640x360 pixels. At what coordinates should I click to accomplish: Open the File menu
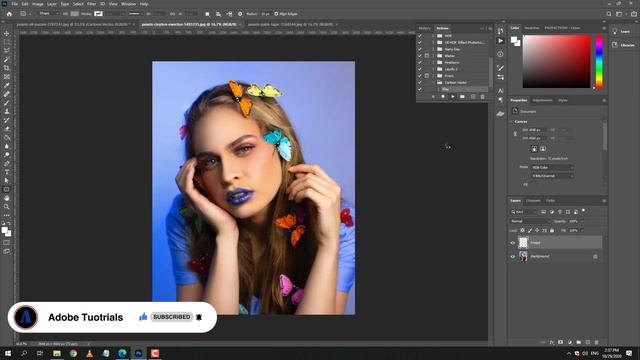coord(15,4)
